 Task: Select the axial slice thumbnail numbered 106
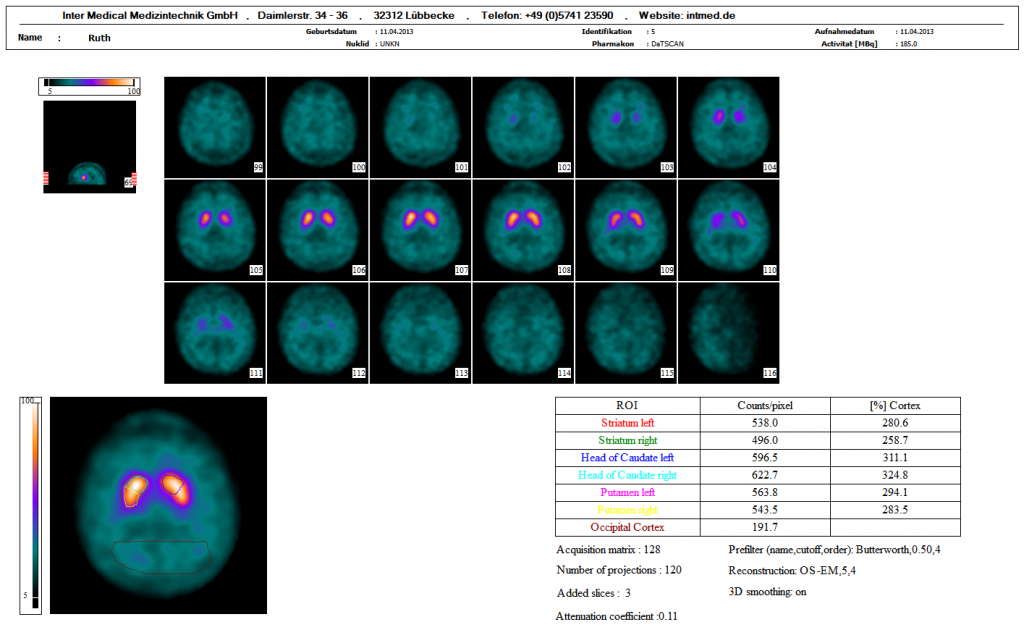(x=317, y=228)
